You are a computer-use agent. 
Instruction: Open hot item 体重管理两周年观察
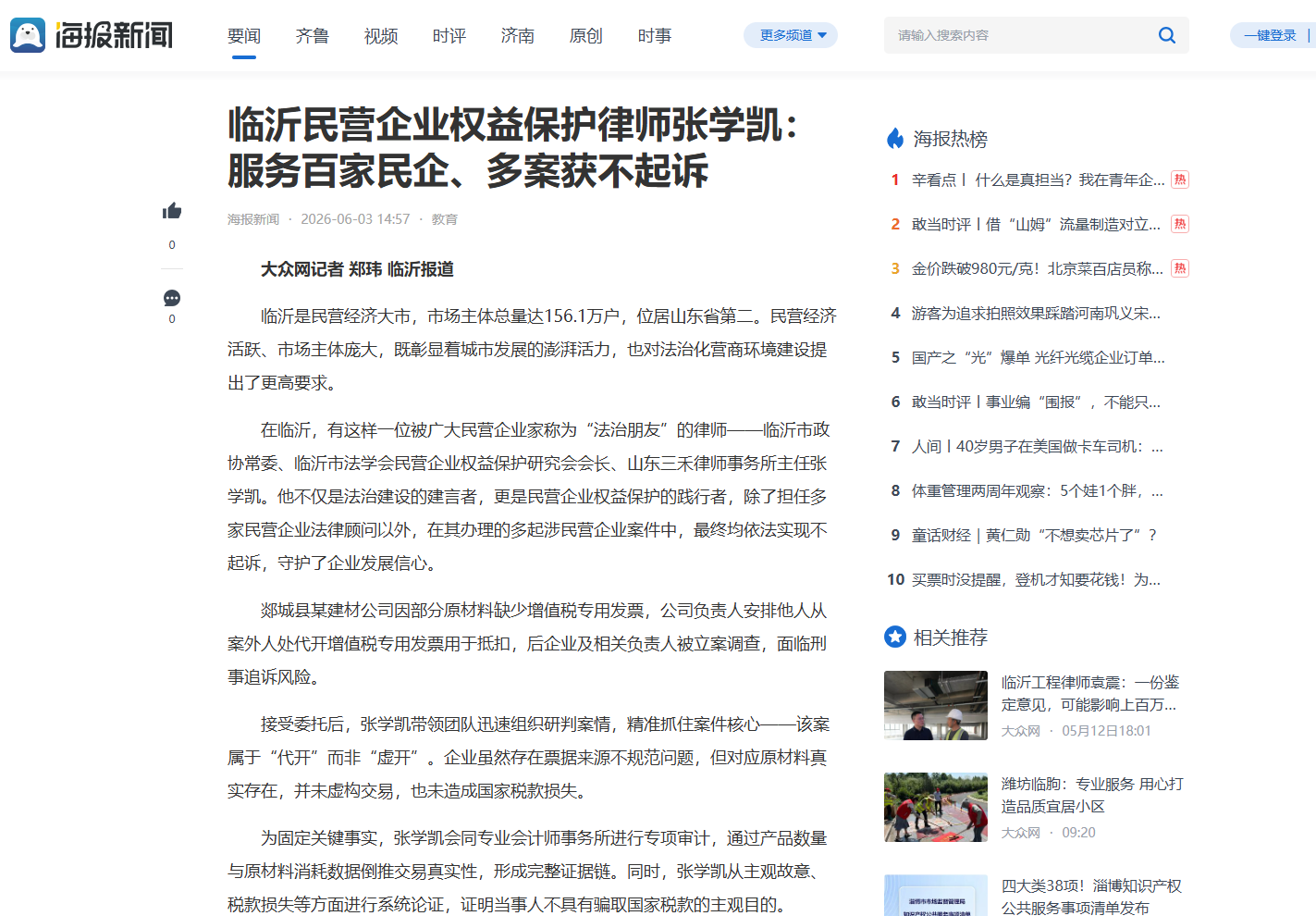[1038, 491]
